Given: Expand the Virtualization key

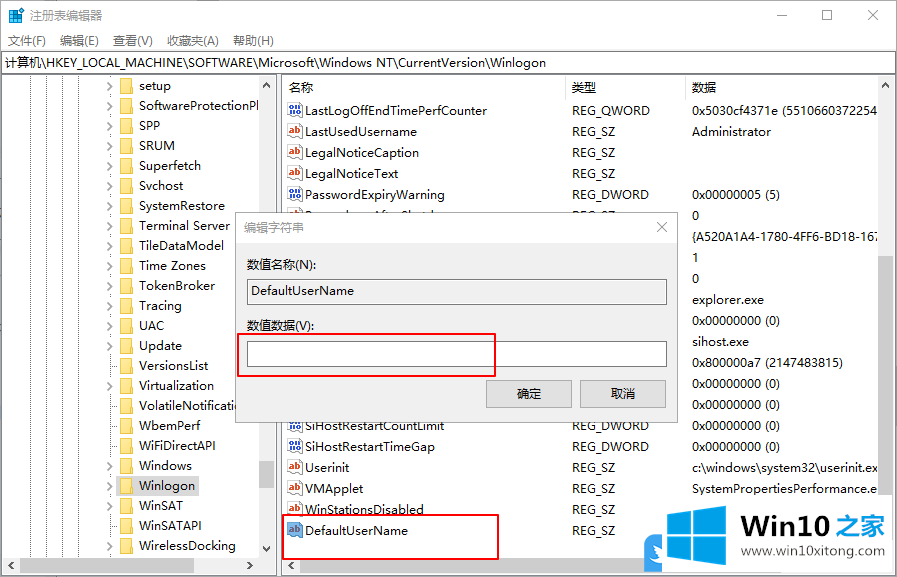Looking at the screenshot, I should coord(109,387).
